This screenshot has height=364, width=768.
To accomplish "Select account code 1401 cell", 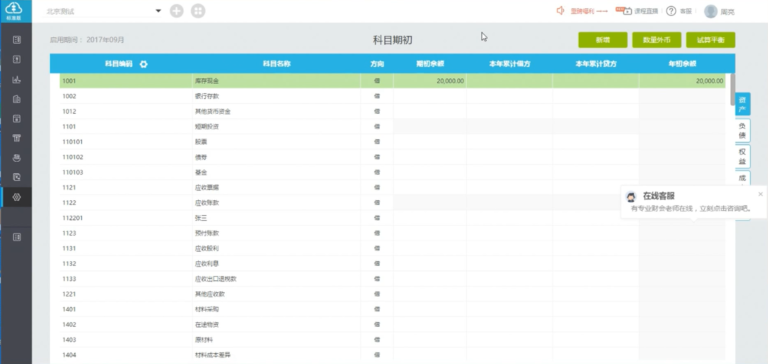I will pyautogui.click(x=126, y=309).
